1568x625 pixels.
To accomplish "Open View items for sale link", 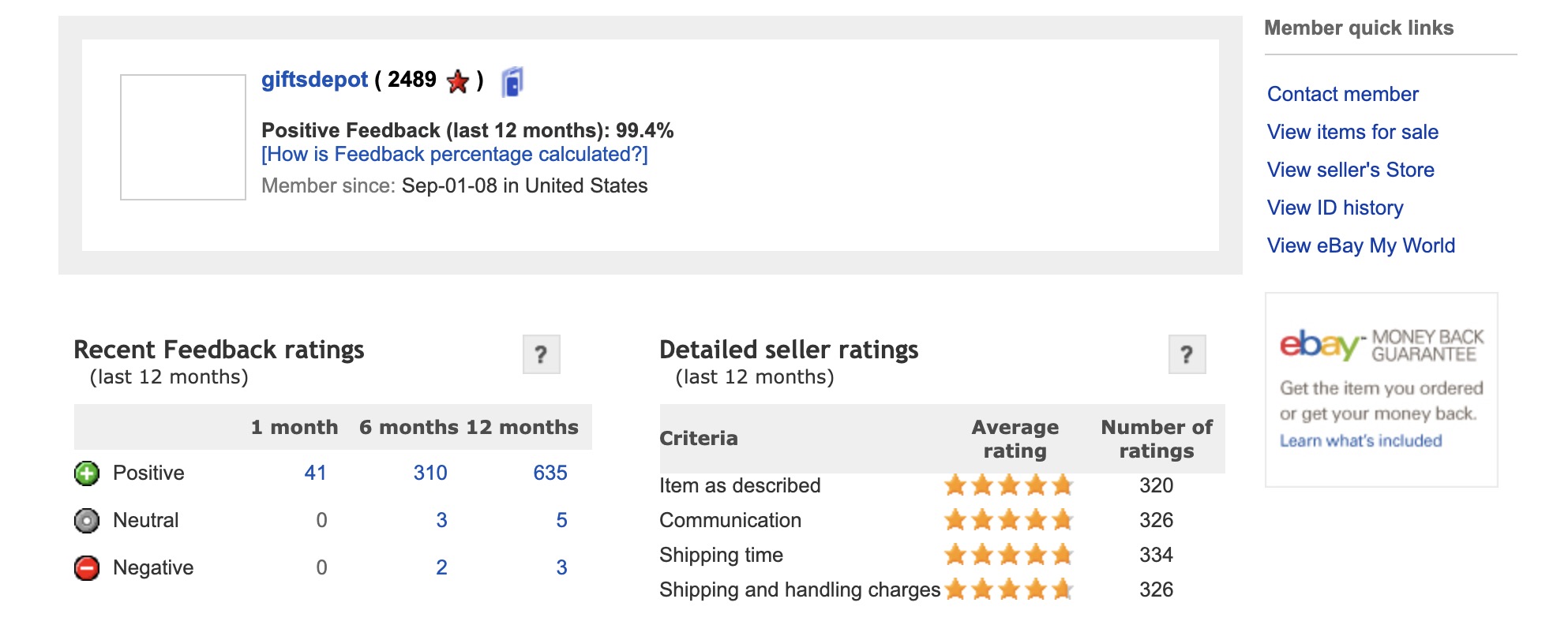I will [x=1352, y=133].
